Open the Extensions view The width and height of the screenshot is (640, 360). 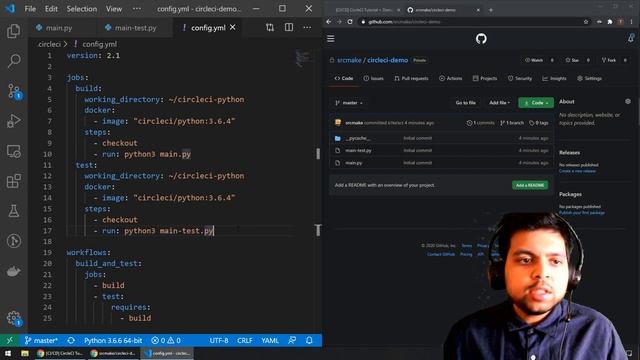point(13,181)
